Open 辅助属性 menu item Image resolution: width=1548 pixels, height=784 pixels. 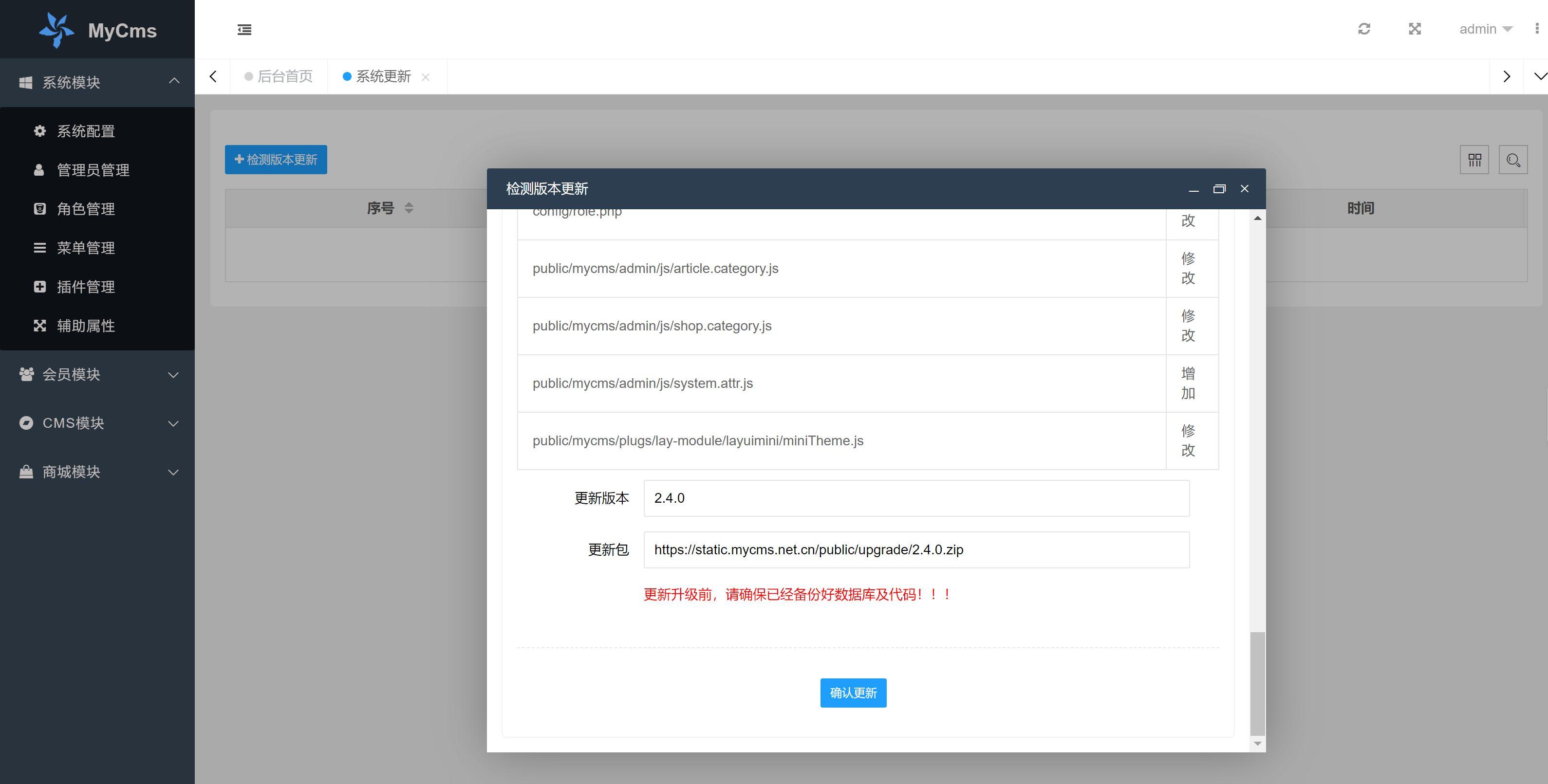pos(97,326)
